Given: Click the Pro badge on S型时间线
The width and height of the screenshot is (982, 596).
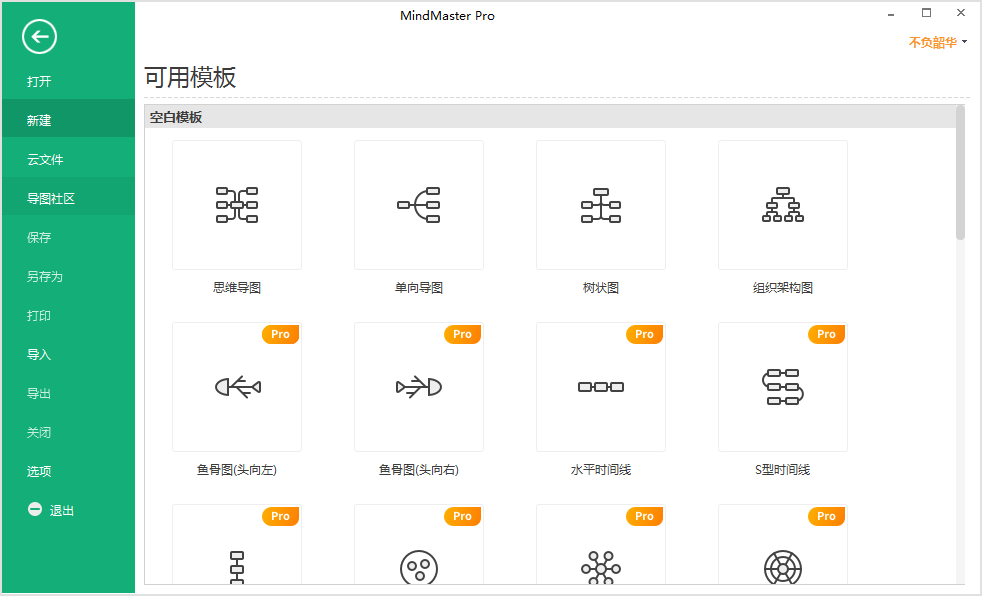Looking at the screenshot, I should (x=826, y=334).
